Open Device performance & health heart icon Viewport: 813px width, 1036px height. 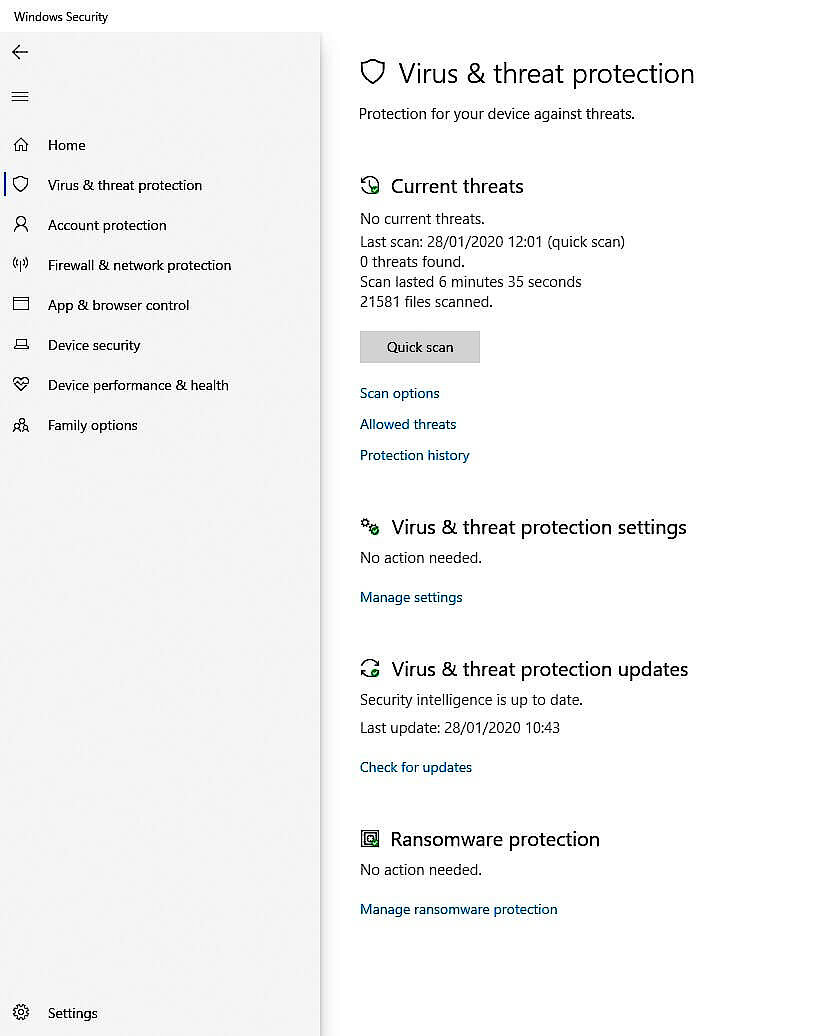click(22, 384)
